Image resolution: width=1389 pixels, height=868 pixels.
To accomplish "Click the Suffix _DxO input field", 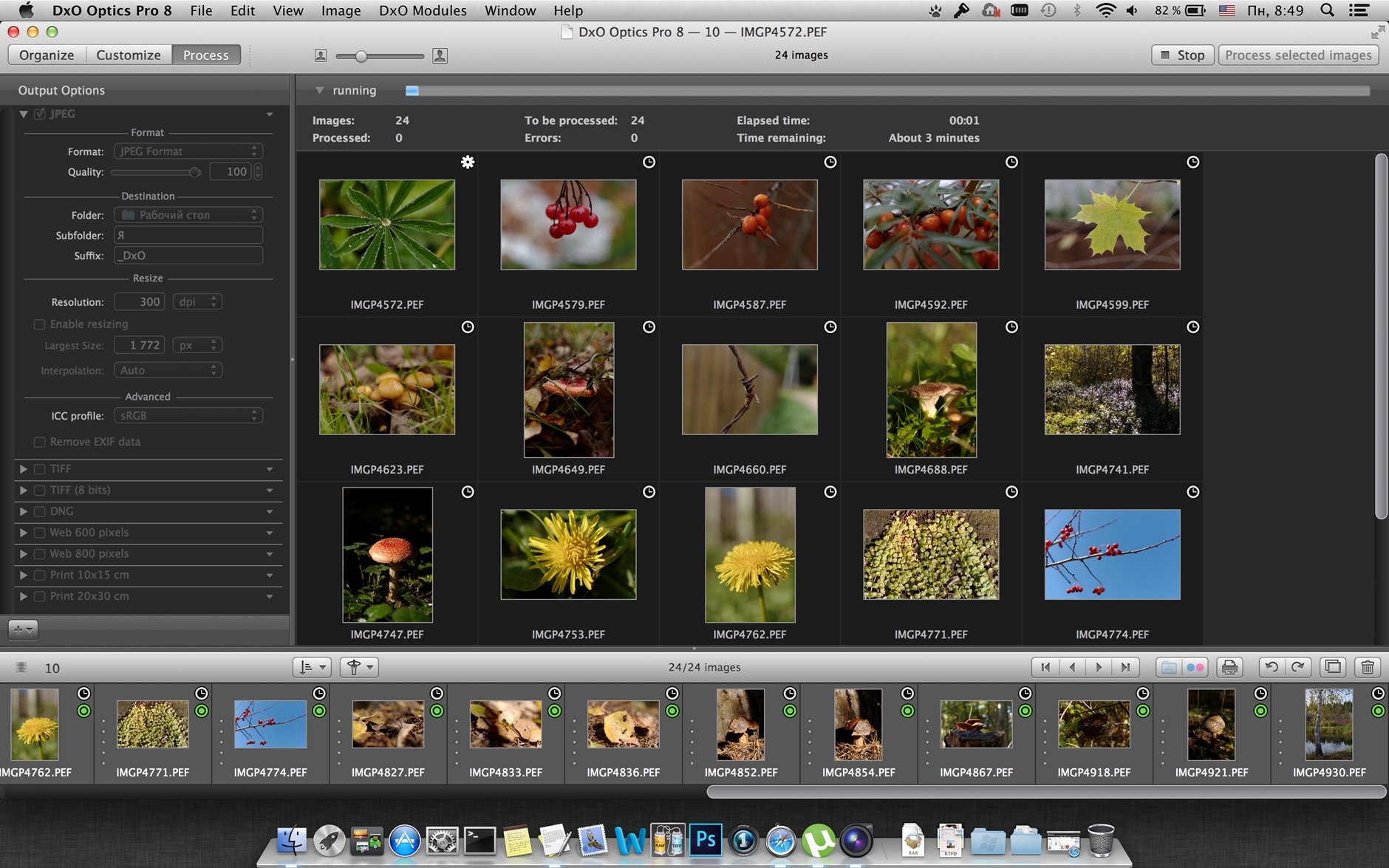I will [188, 255].
